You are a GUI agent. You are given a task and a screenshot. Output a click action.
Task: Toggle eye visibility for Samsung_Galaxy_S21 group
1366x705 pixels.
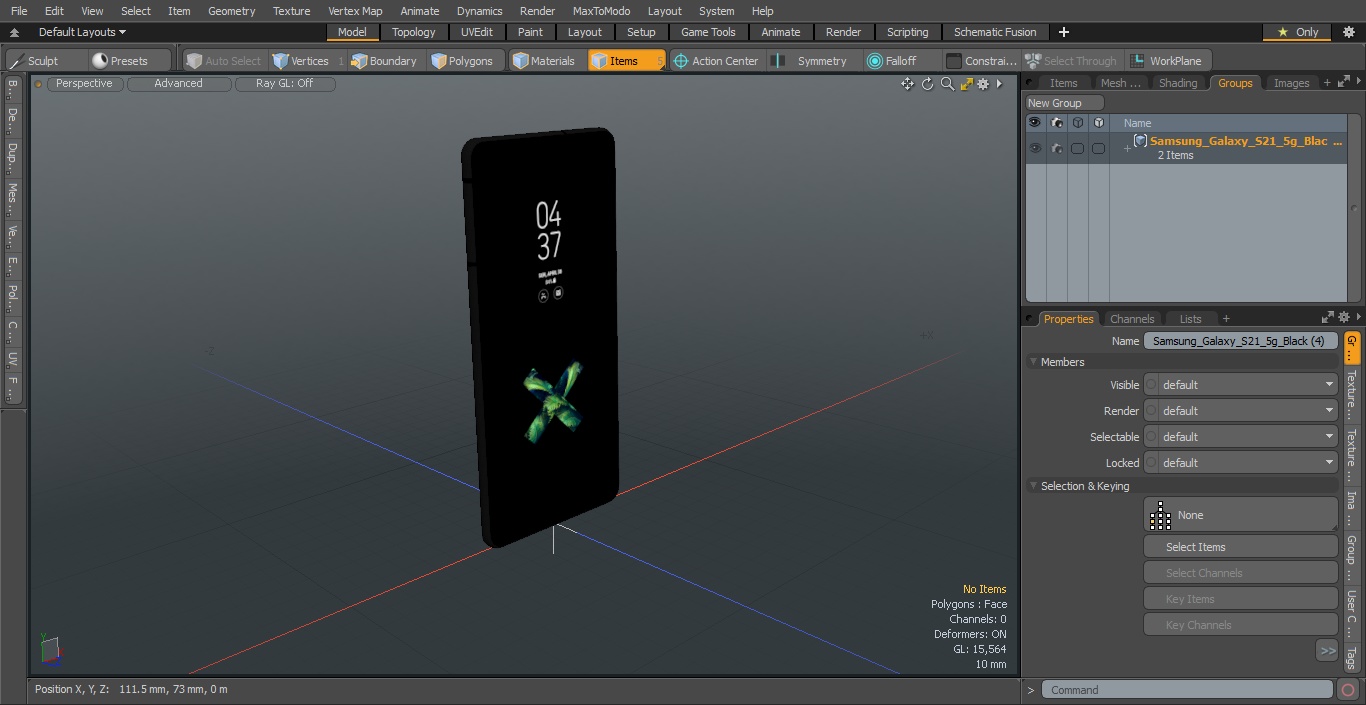pyautogui.click(x=1035, y=148)
